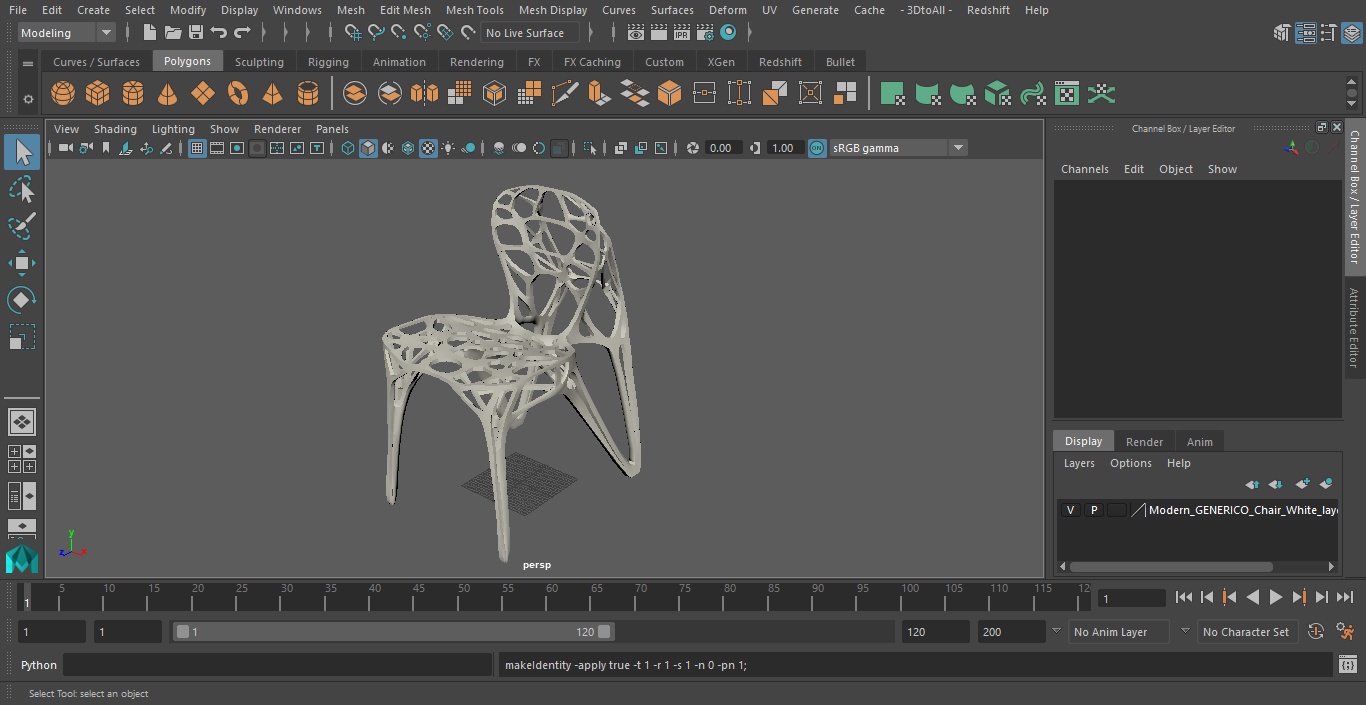Click the Open Scene folder icon
Image resolution: width=1366 pixels, height=705 pixels.
tap(172, 33)
